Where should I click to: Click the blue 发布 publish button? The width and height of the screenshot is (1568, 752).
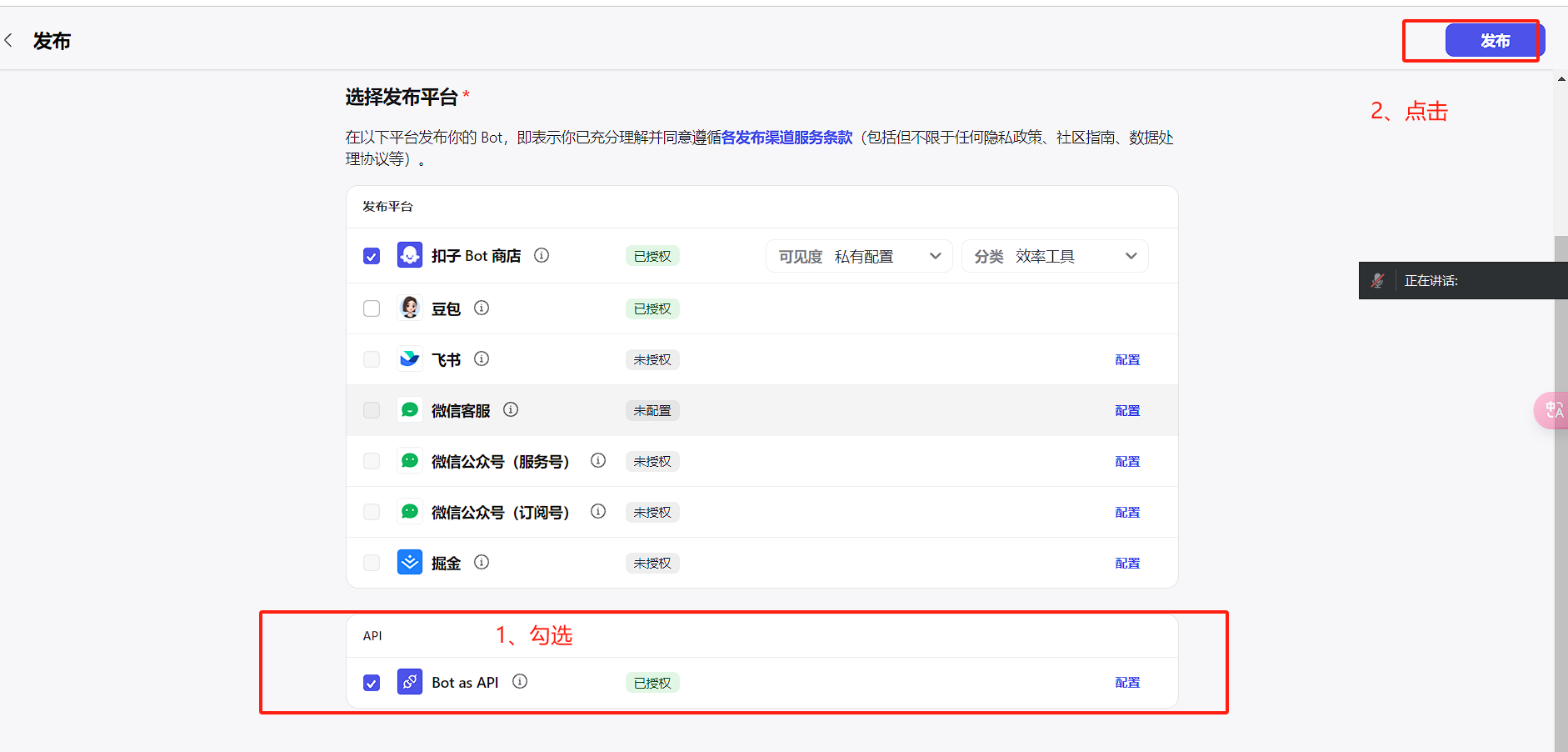(1495, 40)
